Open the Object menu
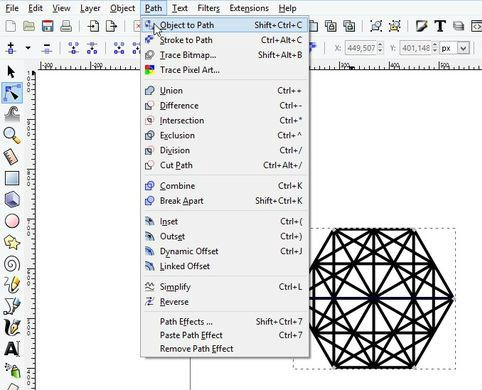 click(122, 8)
